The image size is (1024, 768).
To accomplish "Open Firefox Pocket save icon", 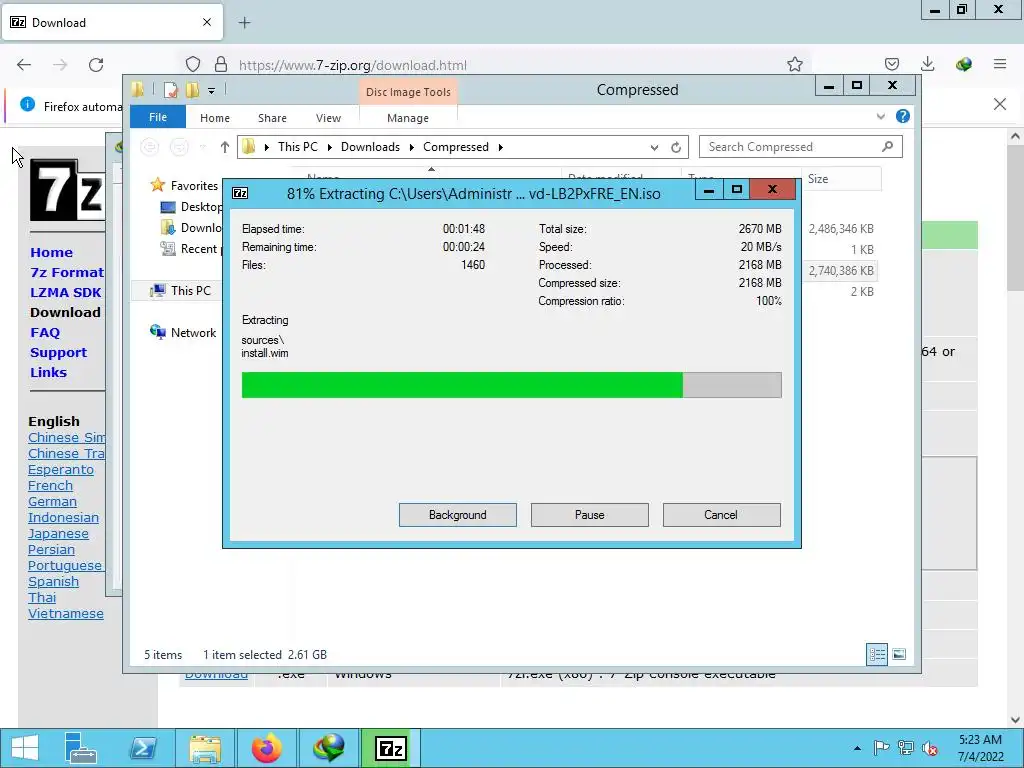I will pyautogui.click(x=891, y=64).
